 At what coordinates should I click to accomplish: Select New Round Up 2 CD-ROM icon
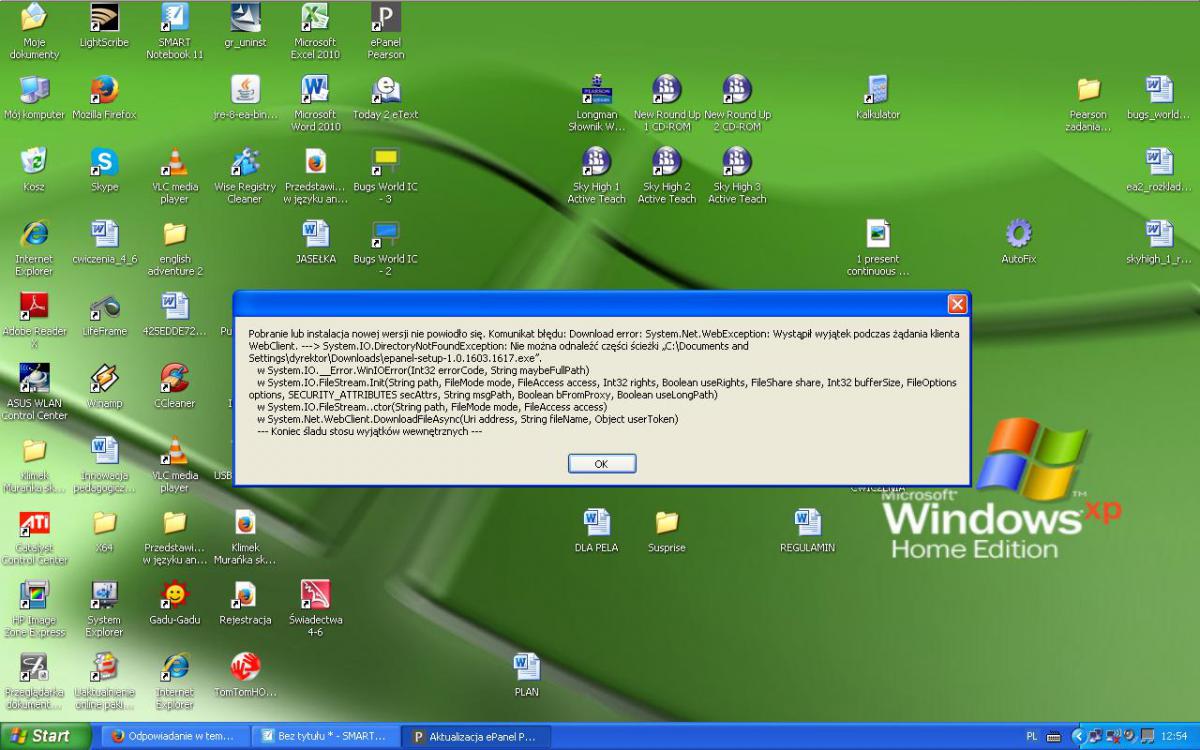737,104
